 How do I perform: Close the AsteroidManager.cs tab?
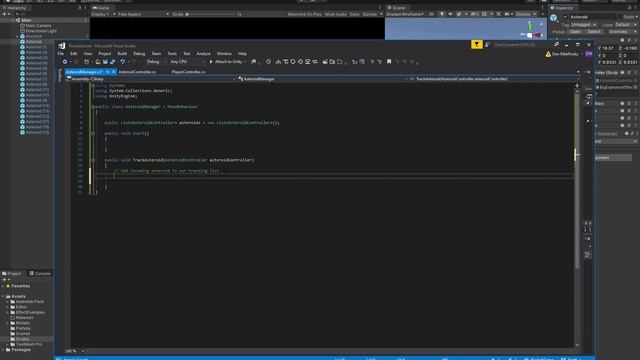tap(113, 72)
